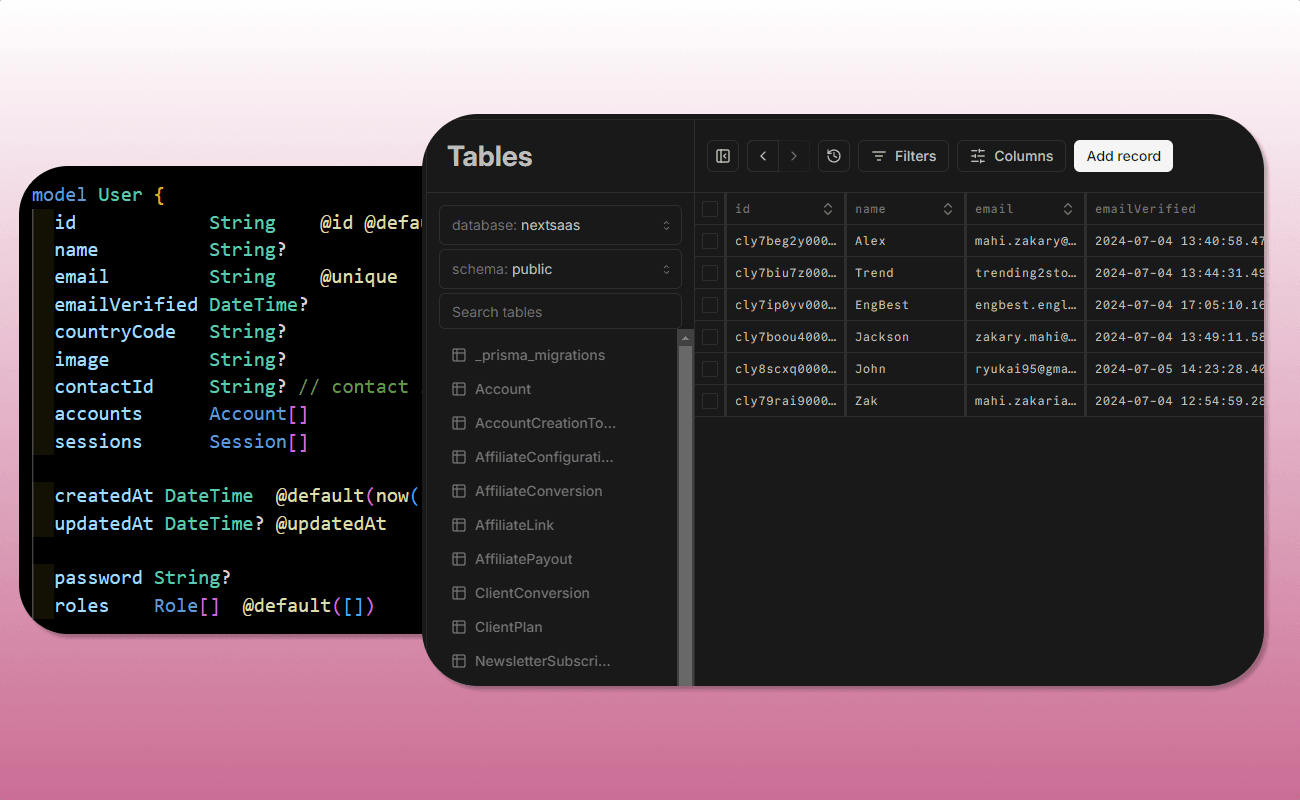The width and height of the screenshot is (1300, 800).
Task: Click table icon beside Account
Action: 459,389
